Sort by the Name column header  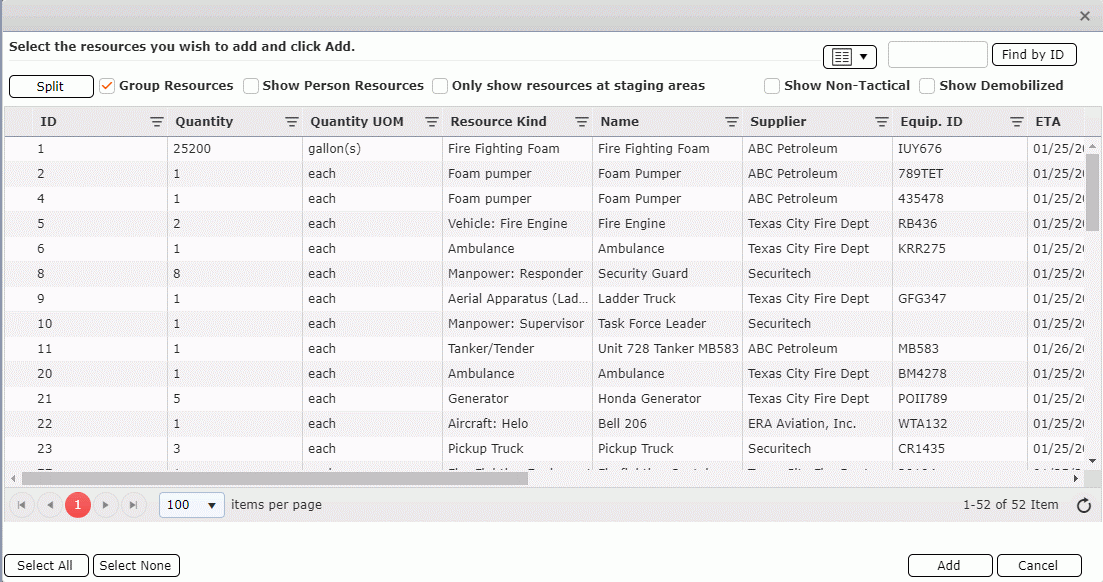click(x=619, y=122)
